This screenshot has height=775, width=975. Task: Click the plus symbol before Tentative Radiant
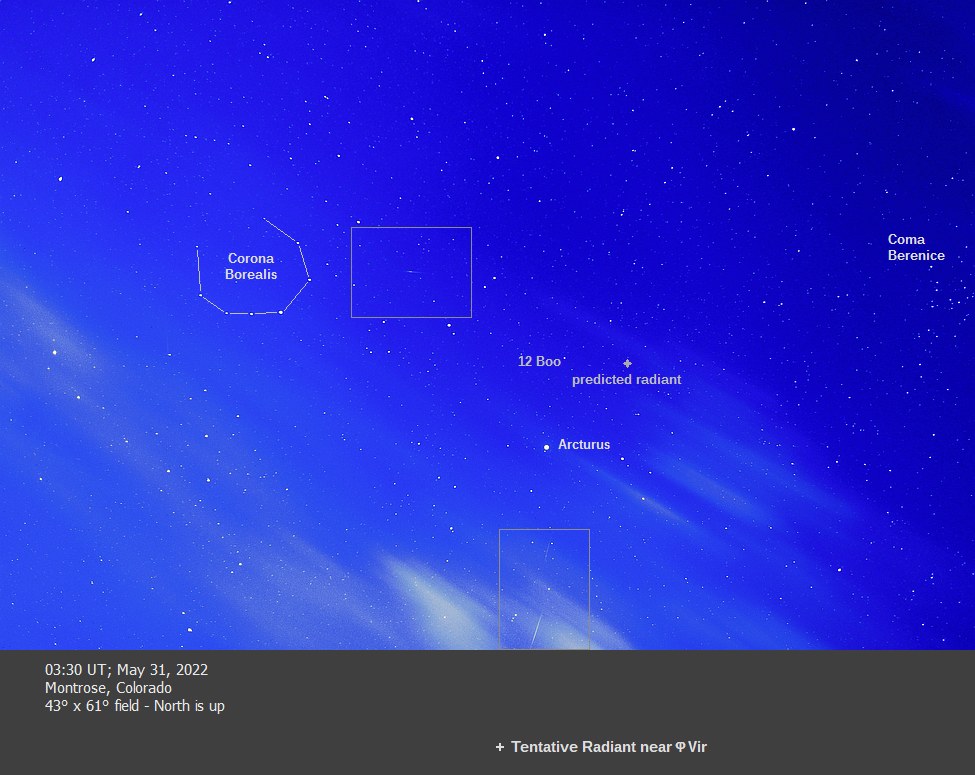point(500,747)
